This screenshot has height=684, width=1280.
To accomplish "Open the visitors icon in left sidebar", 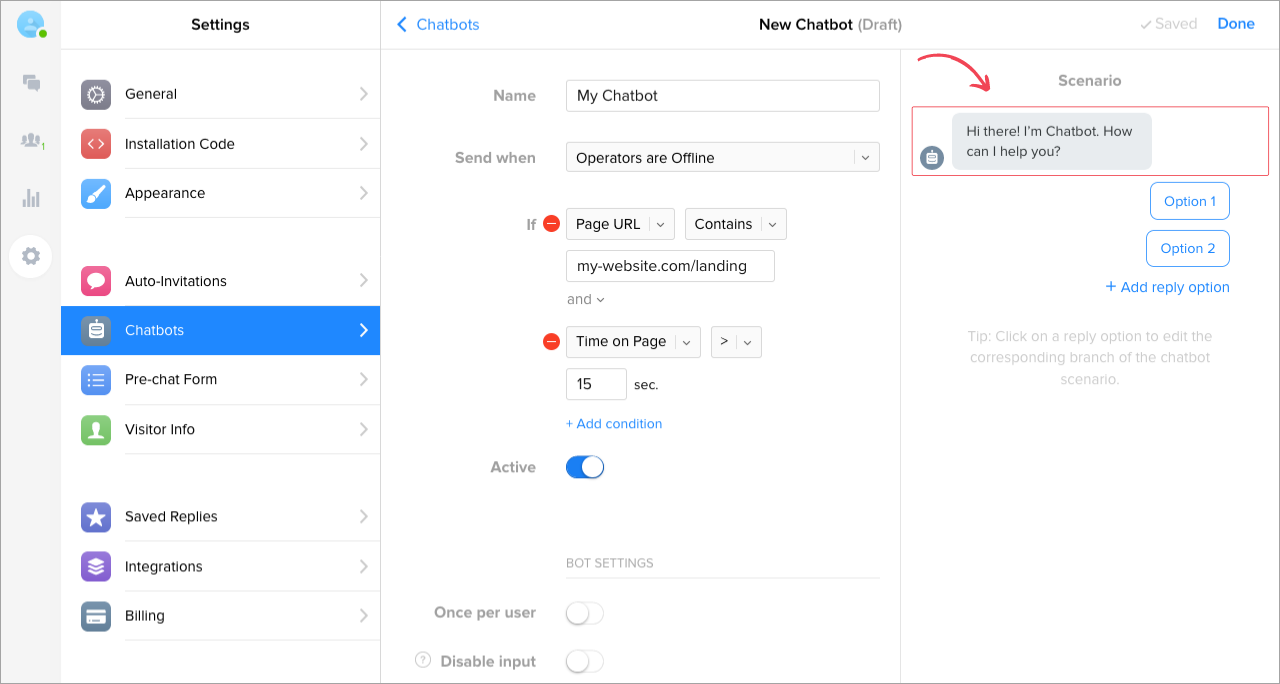I will coord(31,141).
